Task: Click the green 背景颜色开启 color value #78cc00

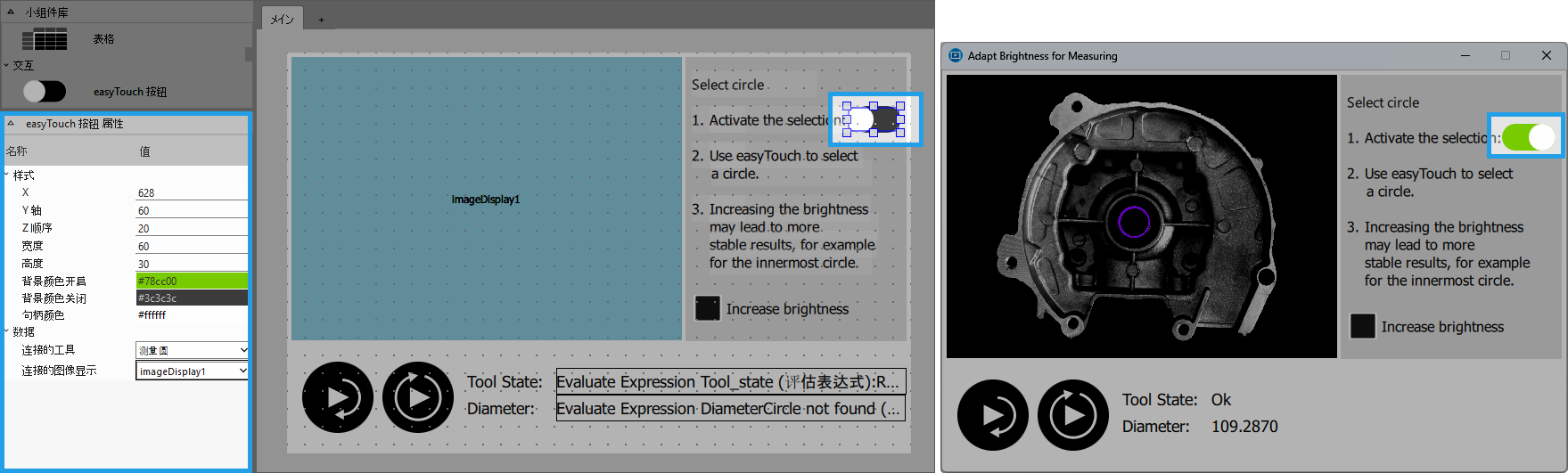Action: click(192, 281)
